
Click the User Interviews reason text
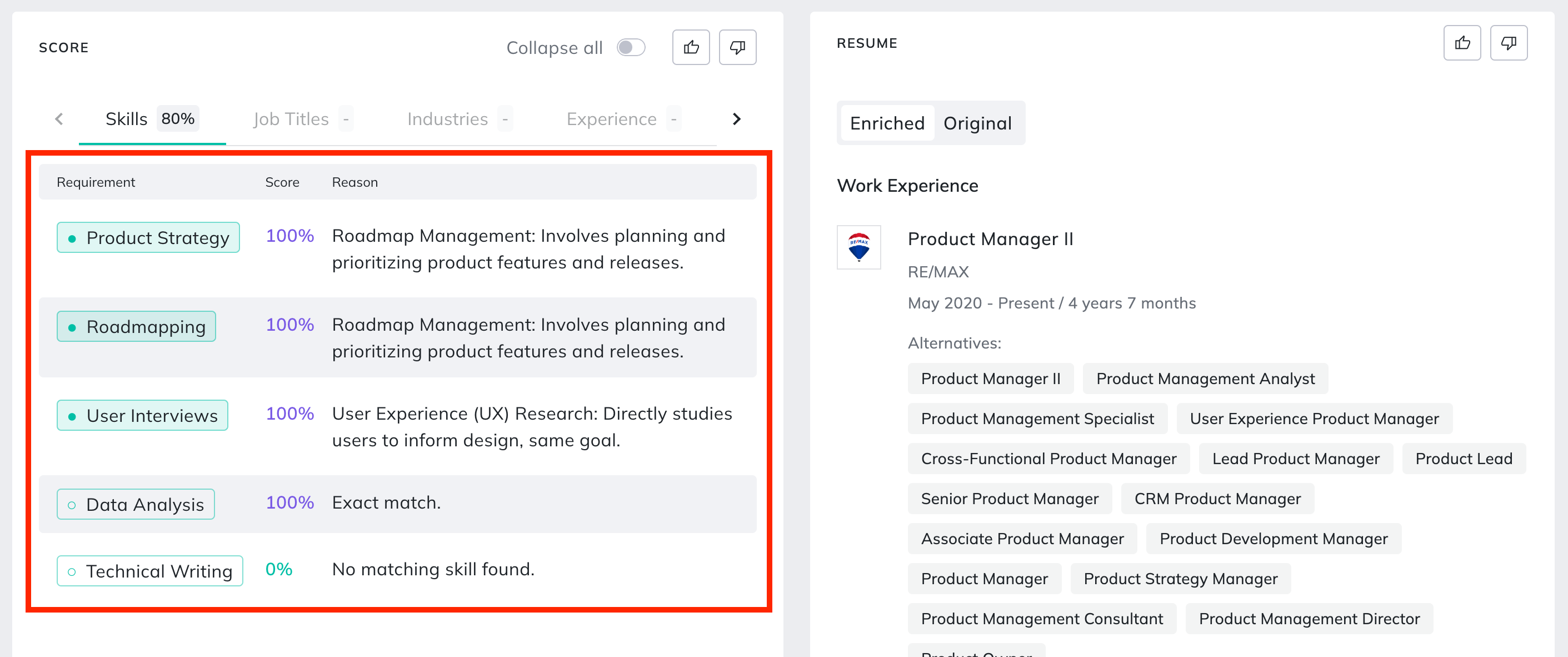click(x=532, y=427)
